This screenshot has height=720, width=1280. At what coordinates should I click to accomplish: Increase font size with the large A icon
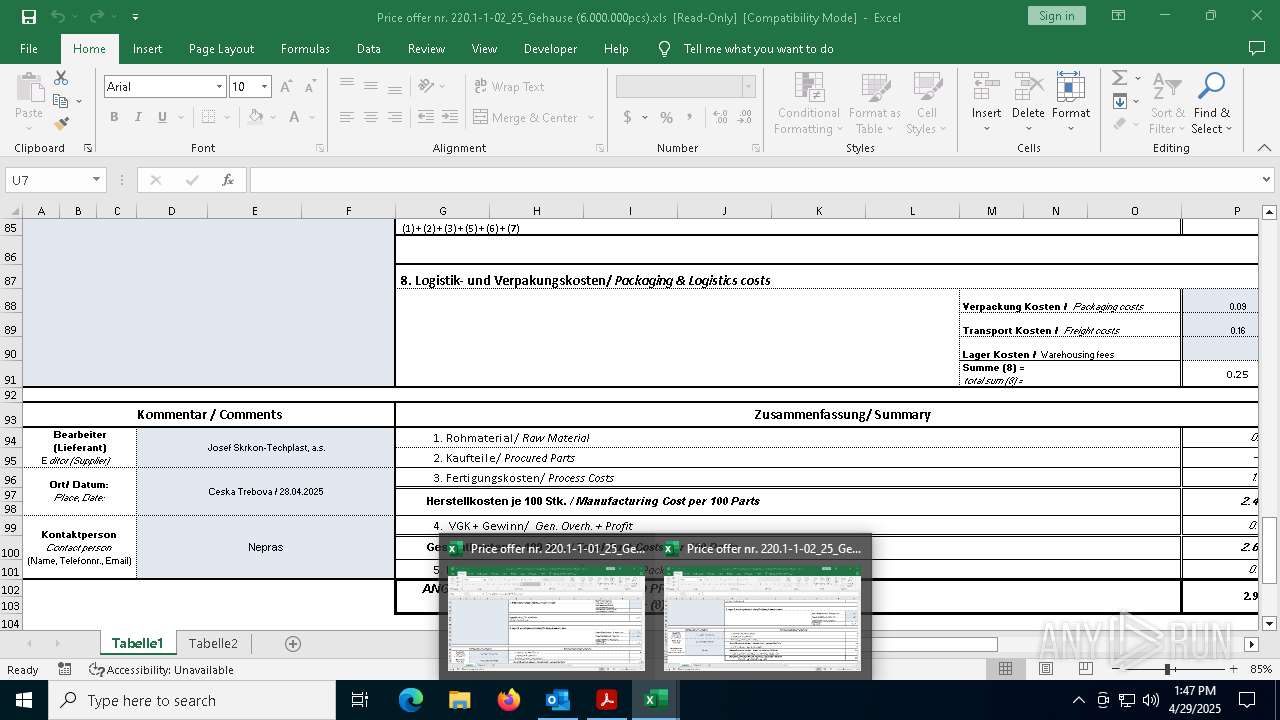click(x=286, y=87)
